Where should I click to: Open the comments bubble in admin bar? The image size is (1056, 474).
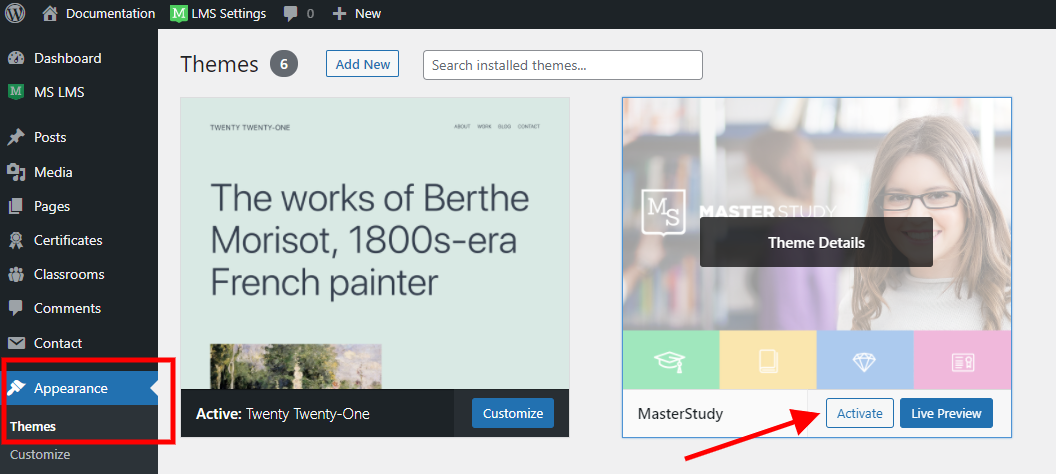[291, 14]
